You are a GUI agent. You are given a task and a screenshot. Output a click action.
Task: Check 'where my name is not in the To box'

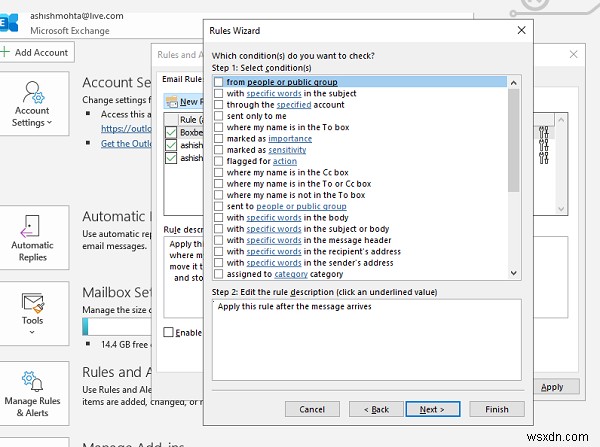218,195
